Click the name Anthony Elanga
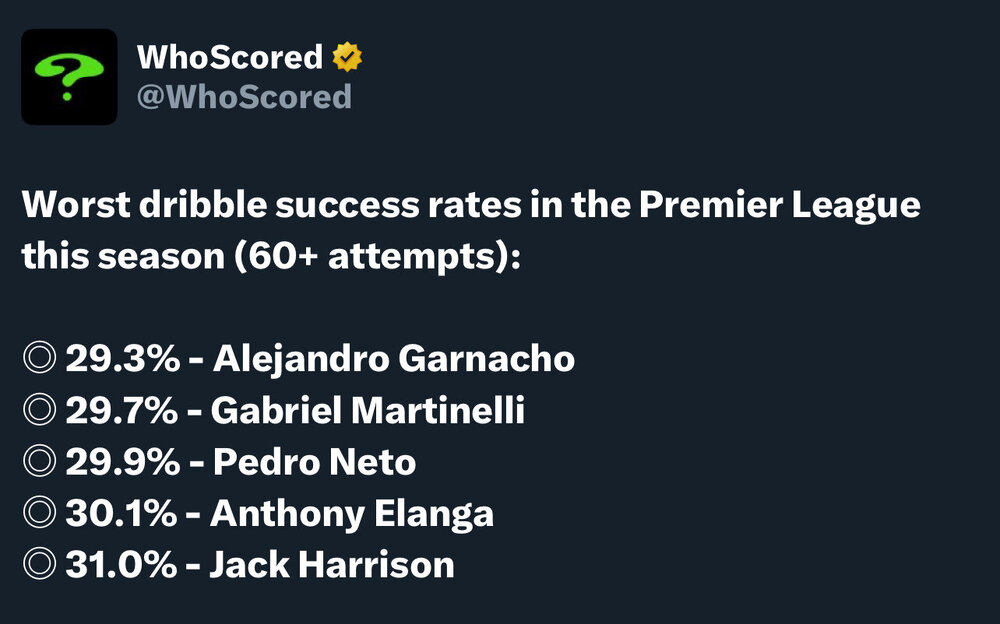The width and height of the screenshot is (1000, 624). [352, 514]
